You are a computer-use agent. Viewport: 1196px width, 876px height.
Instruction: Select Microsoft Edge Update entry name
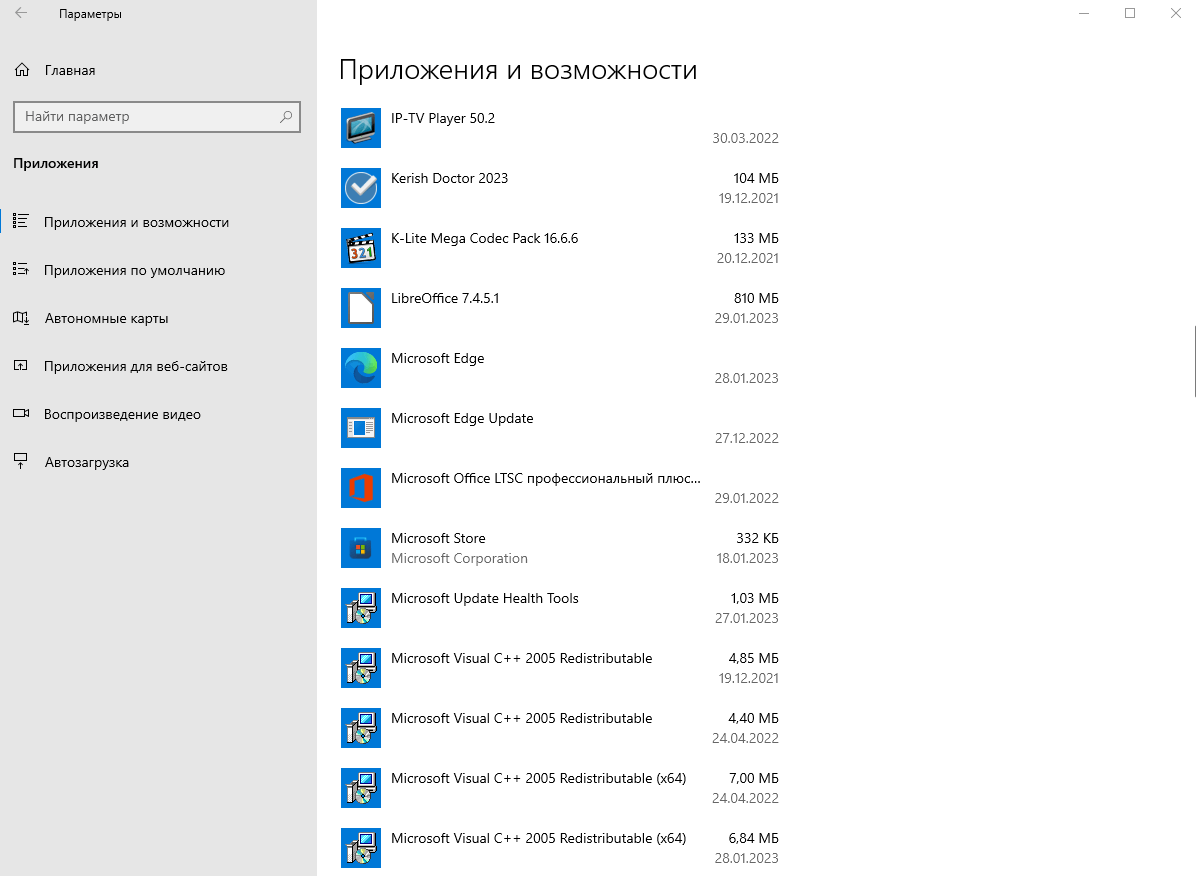tap(461, 419)
